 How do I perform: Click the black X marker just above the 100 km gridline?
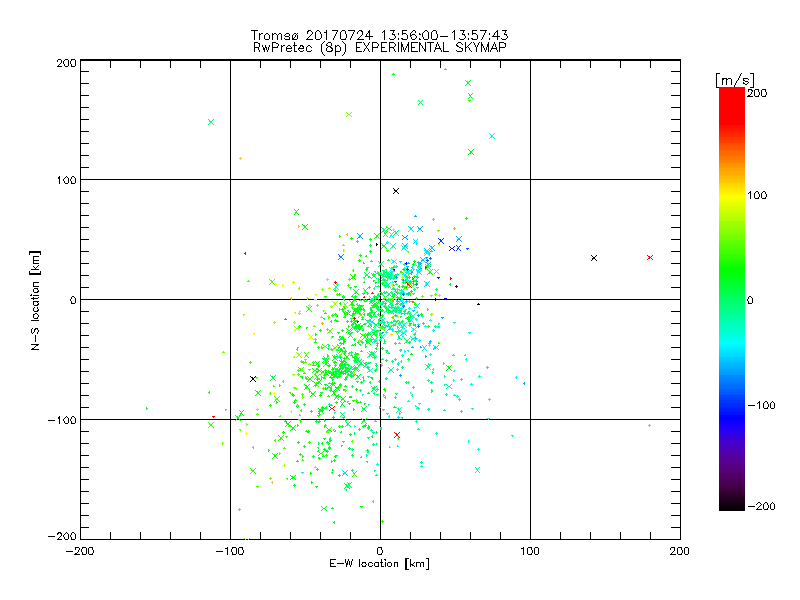tap(396, 191)
